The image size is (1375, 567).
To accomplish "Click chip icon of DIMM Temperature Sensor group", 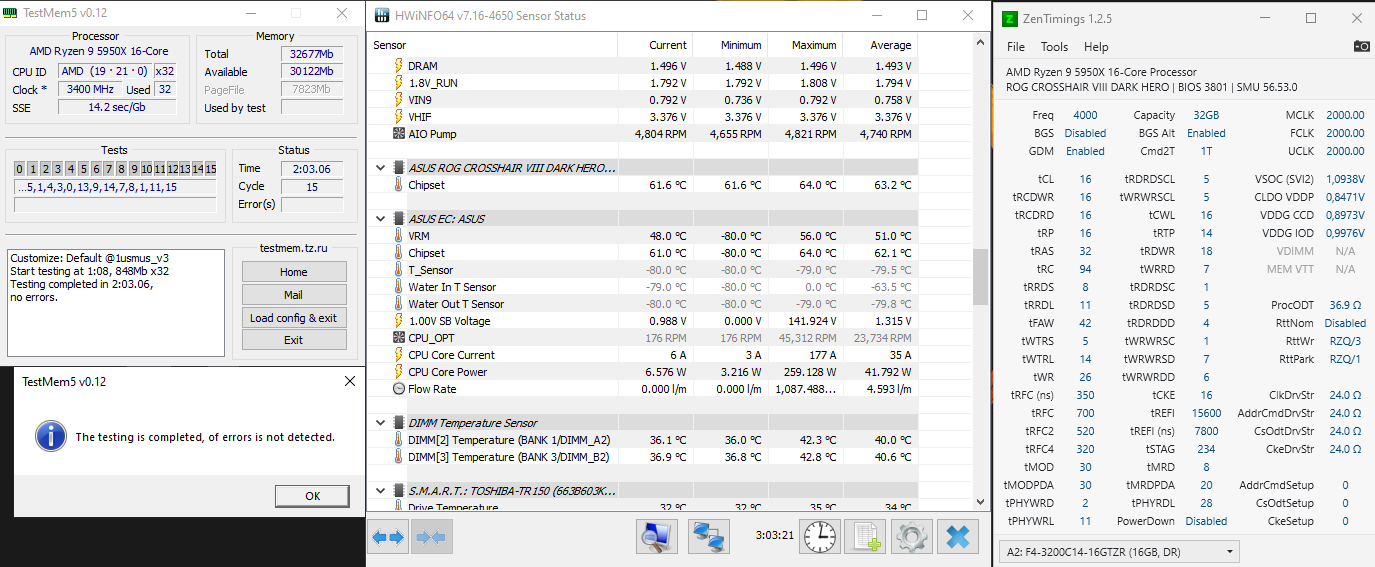I will pyautogui.click(x=398, y=423).
